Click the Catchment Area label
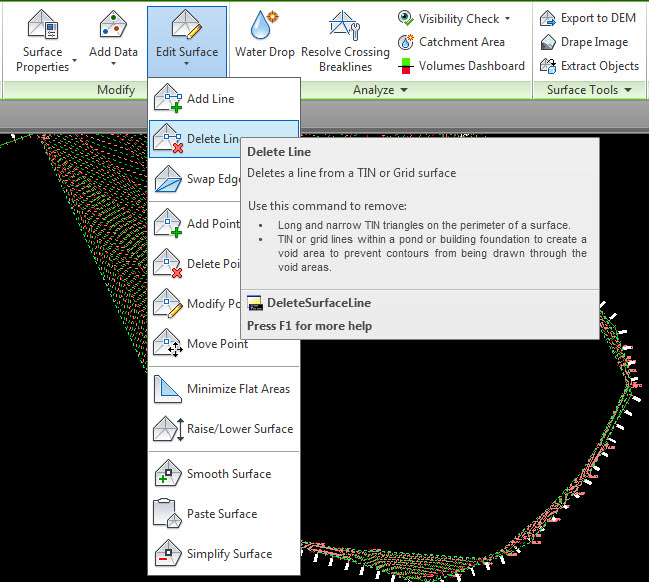649x582 pixels. (x=462, y=42)
